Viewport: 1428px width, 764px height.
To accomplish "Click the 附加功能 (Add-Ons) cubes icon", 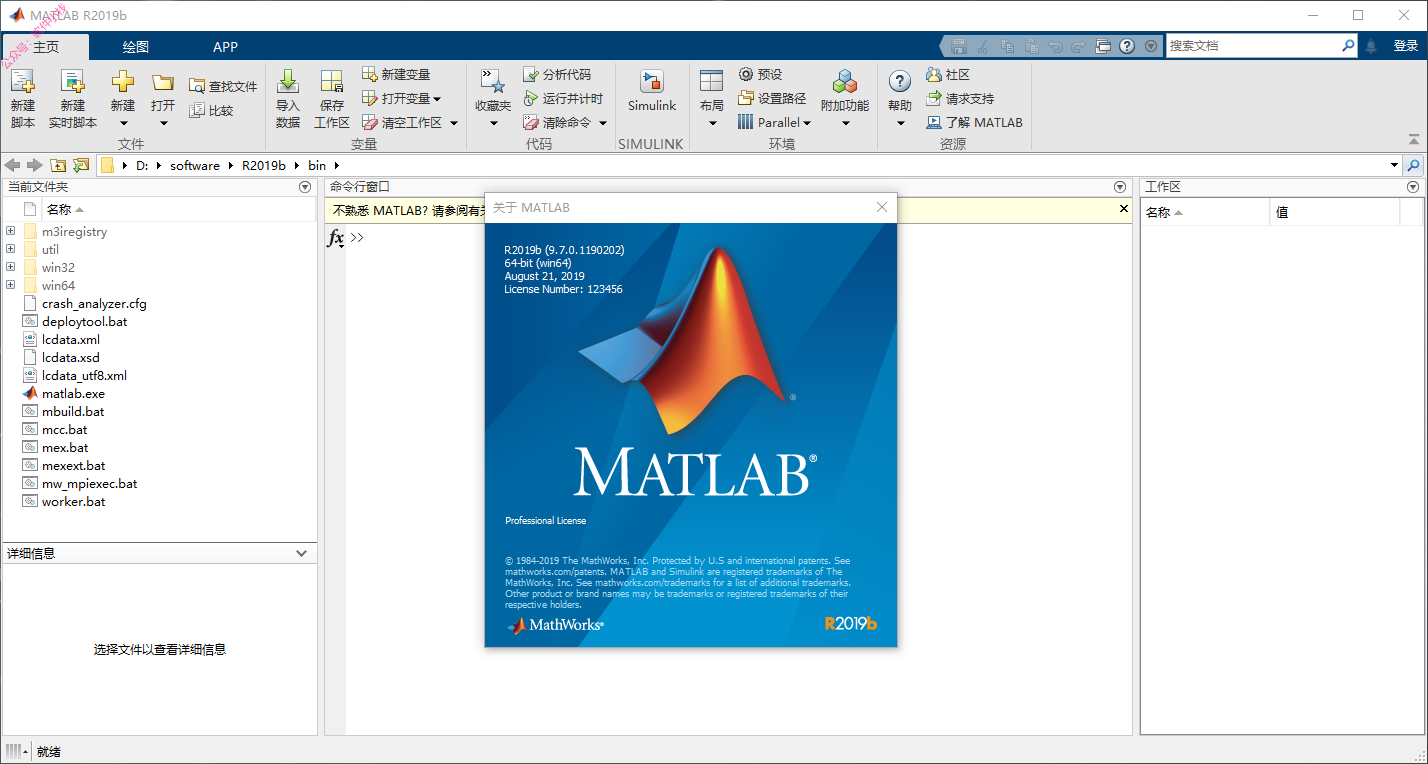I will 845,82.
